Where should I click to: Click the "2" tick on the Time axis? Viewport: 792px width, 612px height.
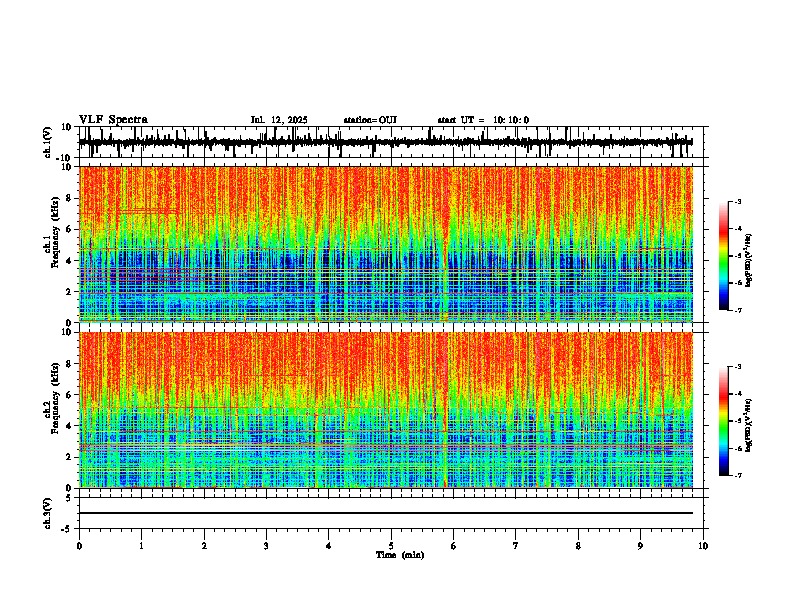point(204,546)
